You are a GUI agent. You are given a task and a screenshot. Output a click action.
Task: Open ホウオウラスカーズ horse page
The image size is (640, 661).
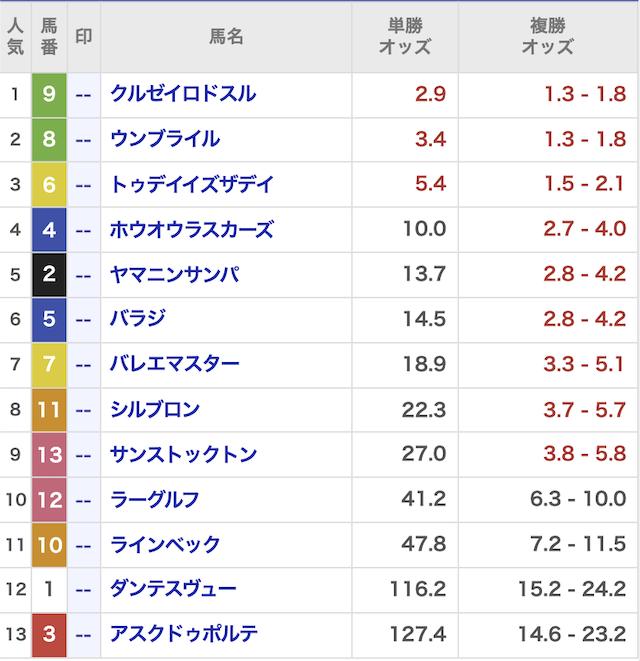pos(191,229)
